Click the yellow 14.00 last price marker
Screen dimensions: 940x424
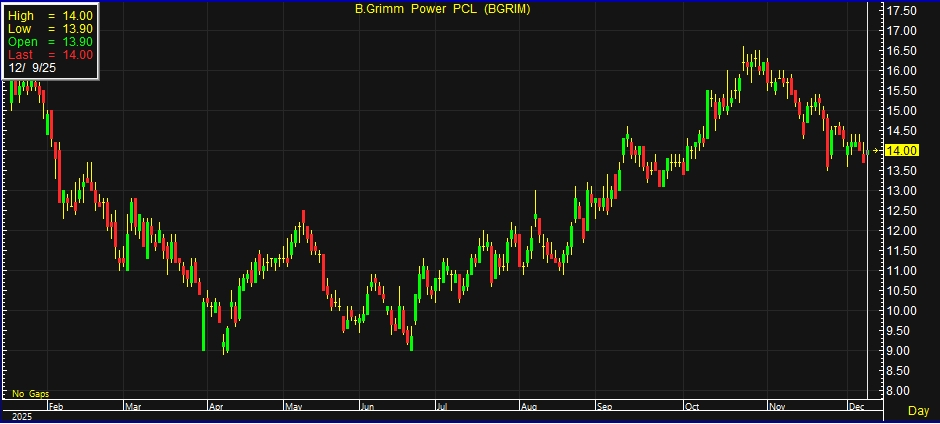click(x=904, y=150)
